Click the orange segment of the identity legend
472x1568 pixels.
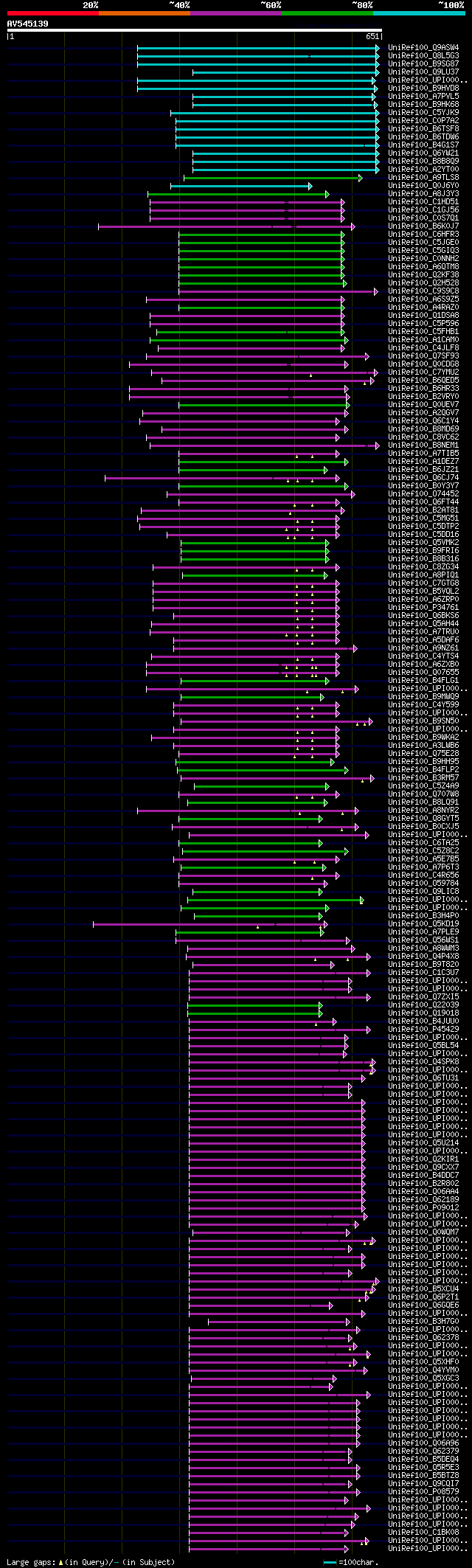144,13
